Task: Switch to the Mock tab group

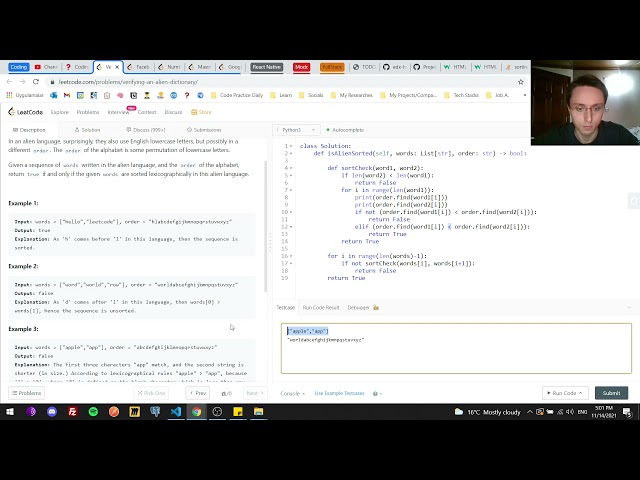Action: coord(302,67)
